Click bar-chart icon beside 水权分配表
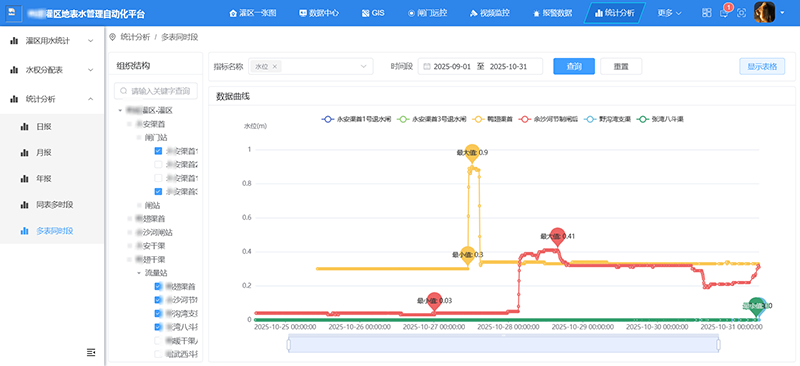Viewport: 800px width, 366px height. [x=14, y=70]
